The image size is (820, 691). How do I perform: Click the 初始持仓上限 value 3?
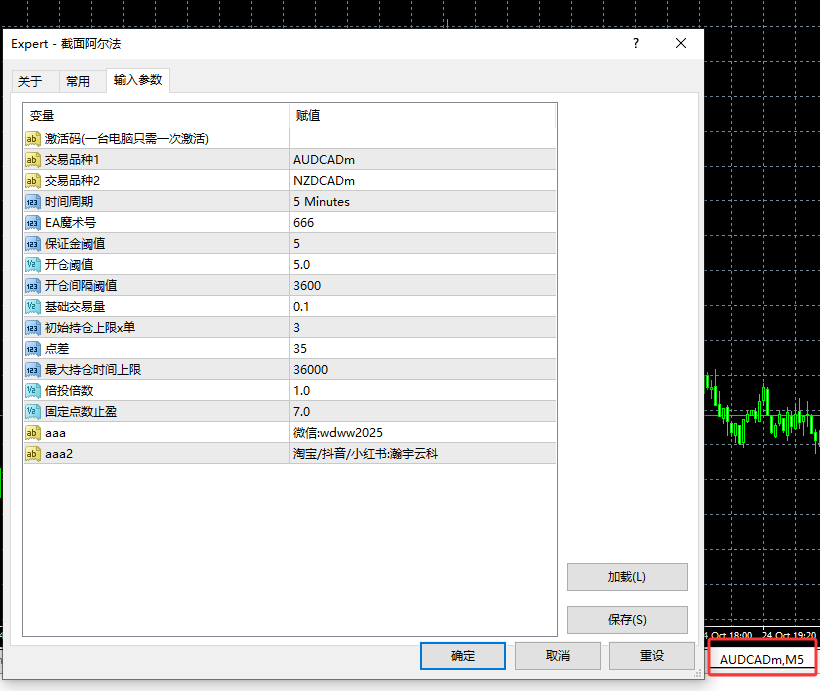423,327
